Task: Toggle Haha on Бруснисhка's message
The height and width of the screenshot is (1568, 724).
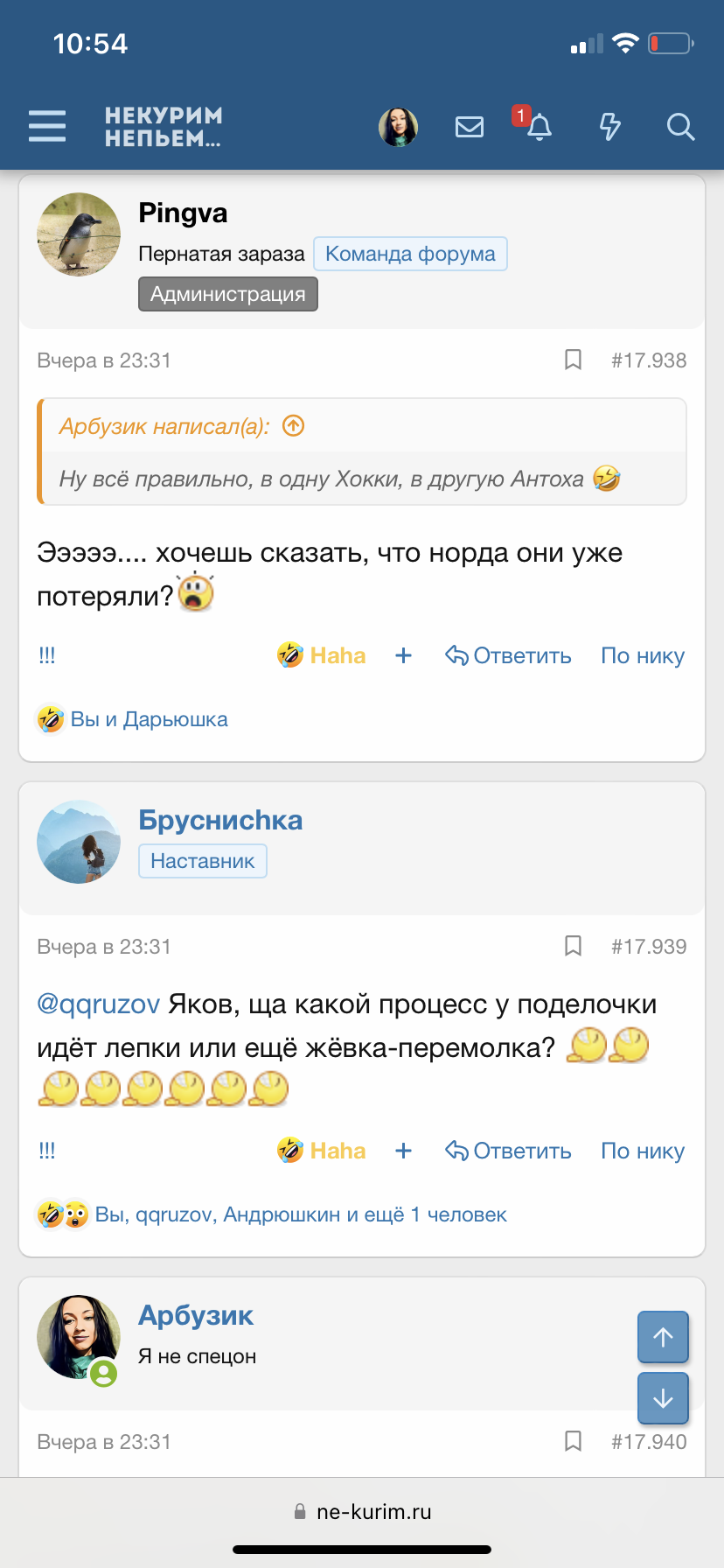Action: (321, 1150)
